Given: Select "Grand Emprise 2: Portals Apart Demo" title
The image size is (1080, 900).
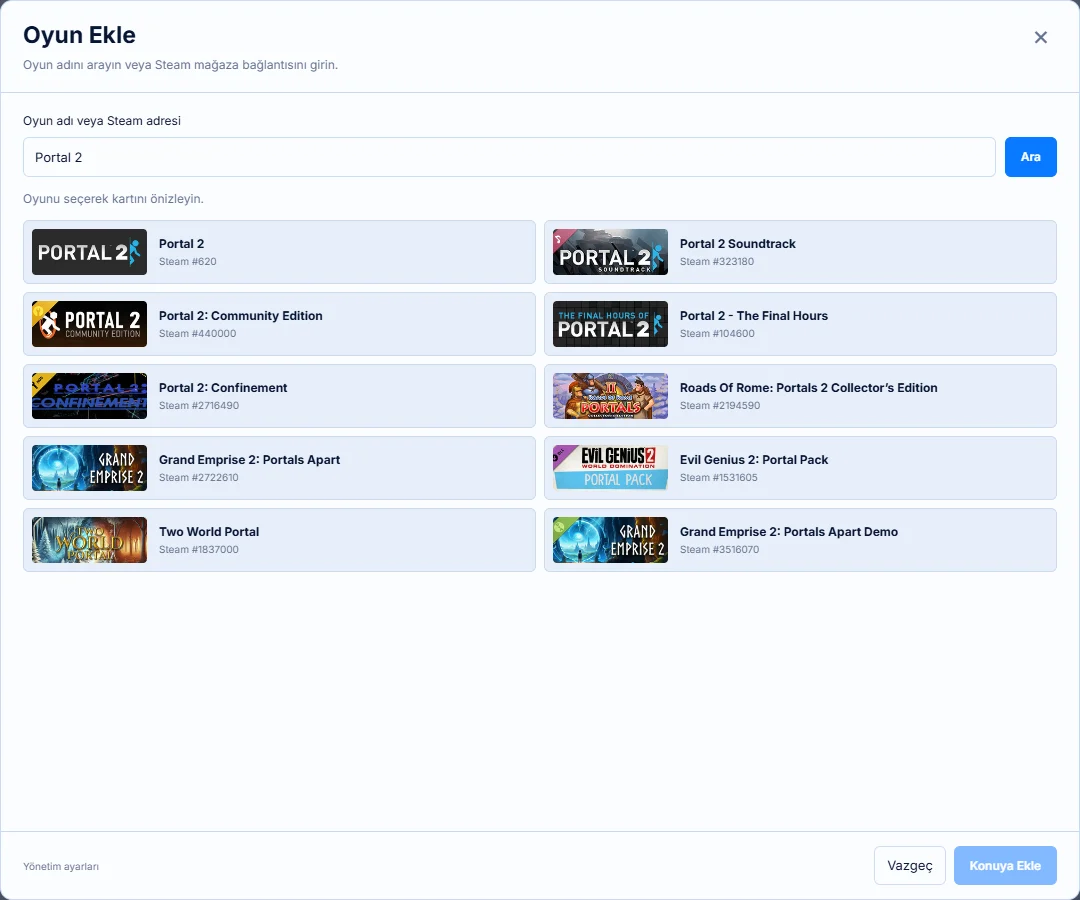Looking at the screenshot, I should click(x=789, y=532).
